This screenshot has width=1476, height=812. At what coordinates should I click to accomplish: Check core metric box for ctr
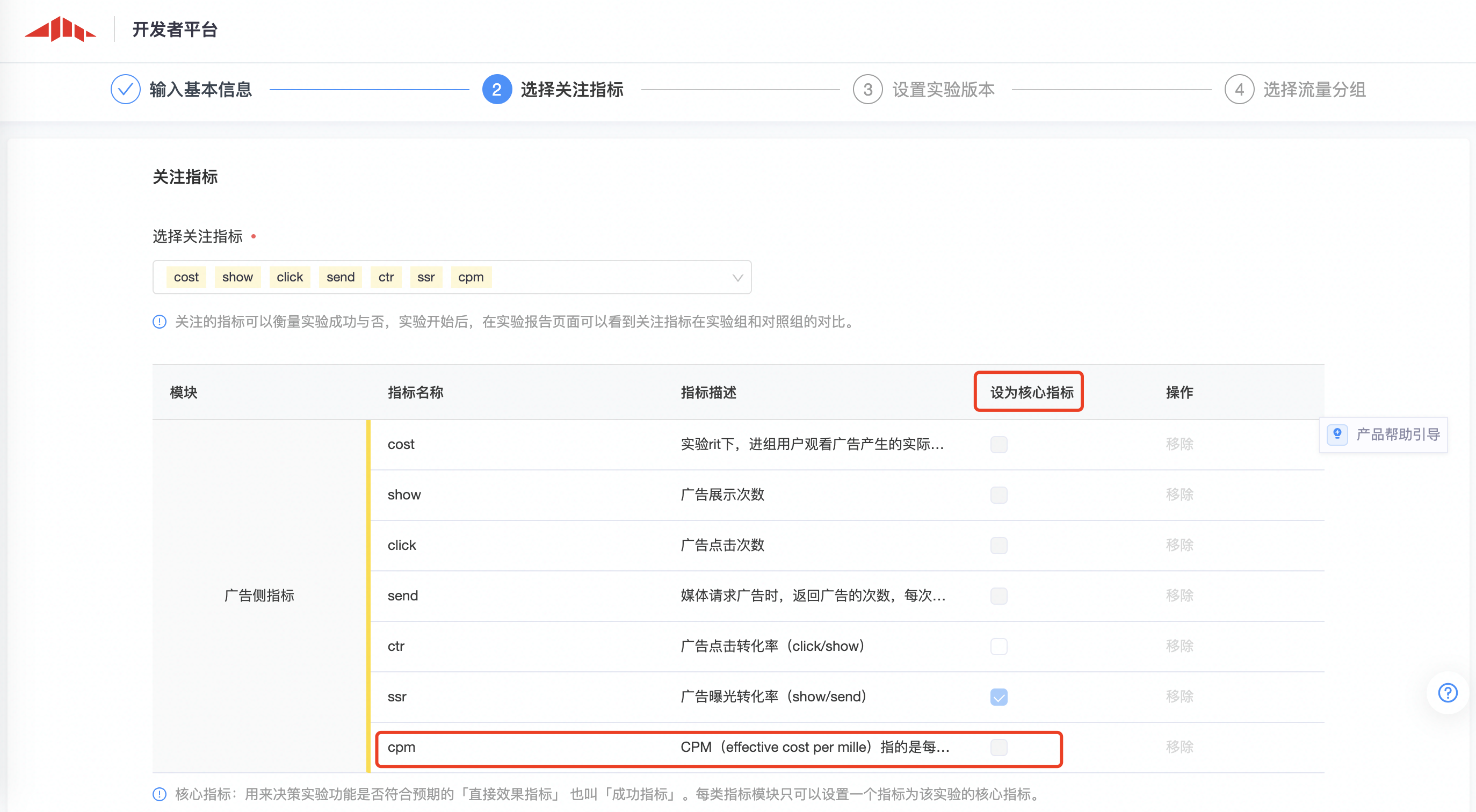[999, 647]
